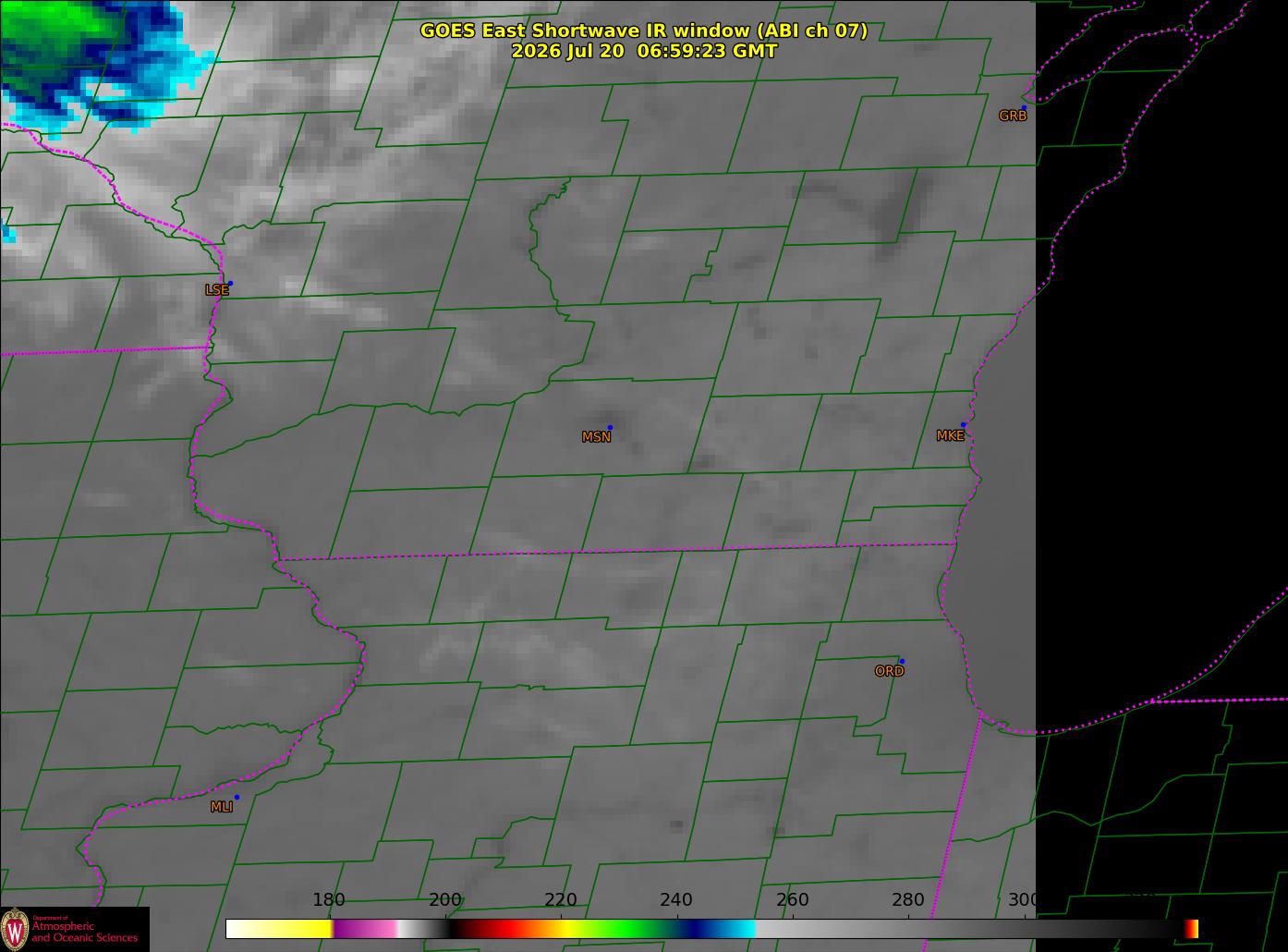
Task: Click the green section of the color bar
Action: point(628,929)
